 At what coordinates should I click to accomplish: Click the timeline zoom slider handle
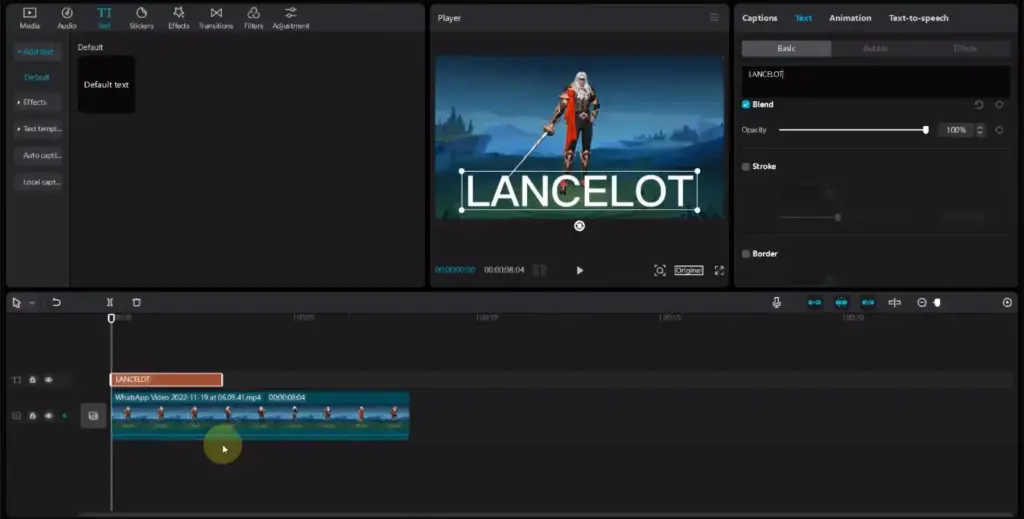point(937,302)
